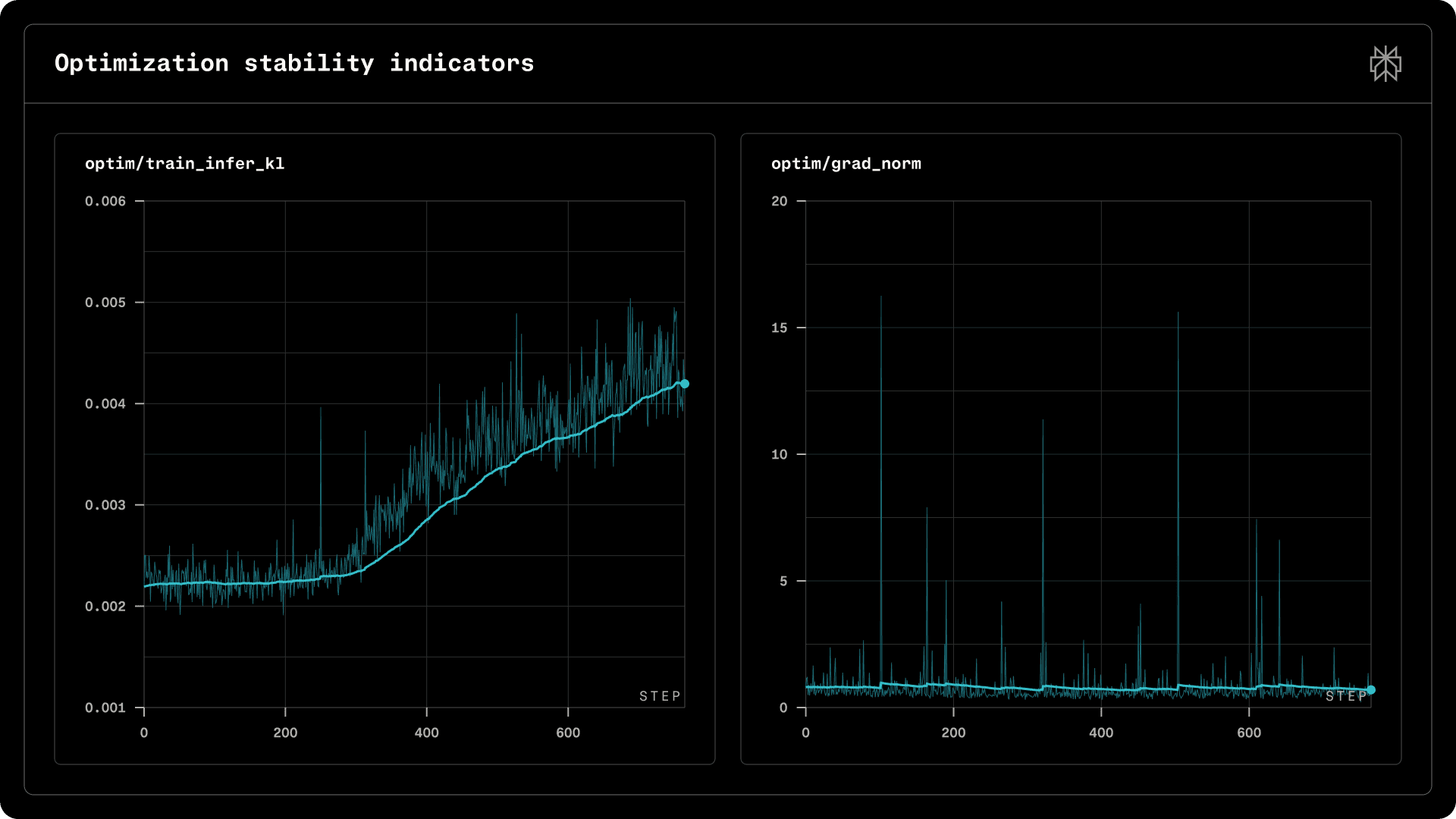Image resolution: width=1456 pixels, height=819 pixels.
Task: Click the 600 tick label on grad_norm x-axis
Action: click(x=1248, y=733)
